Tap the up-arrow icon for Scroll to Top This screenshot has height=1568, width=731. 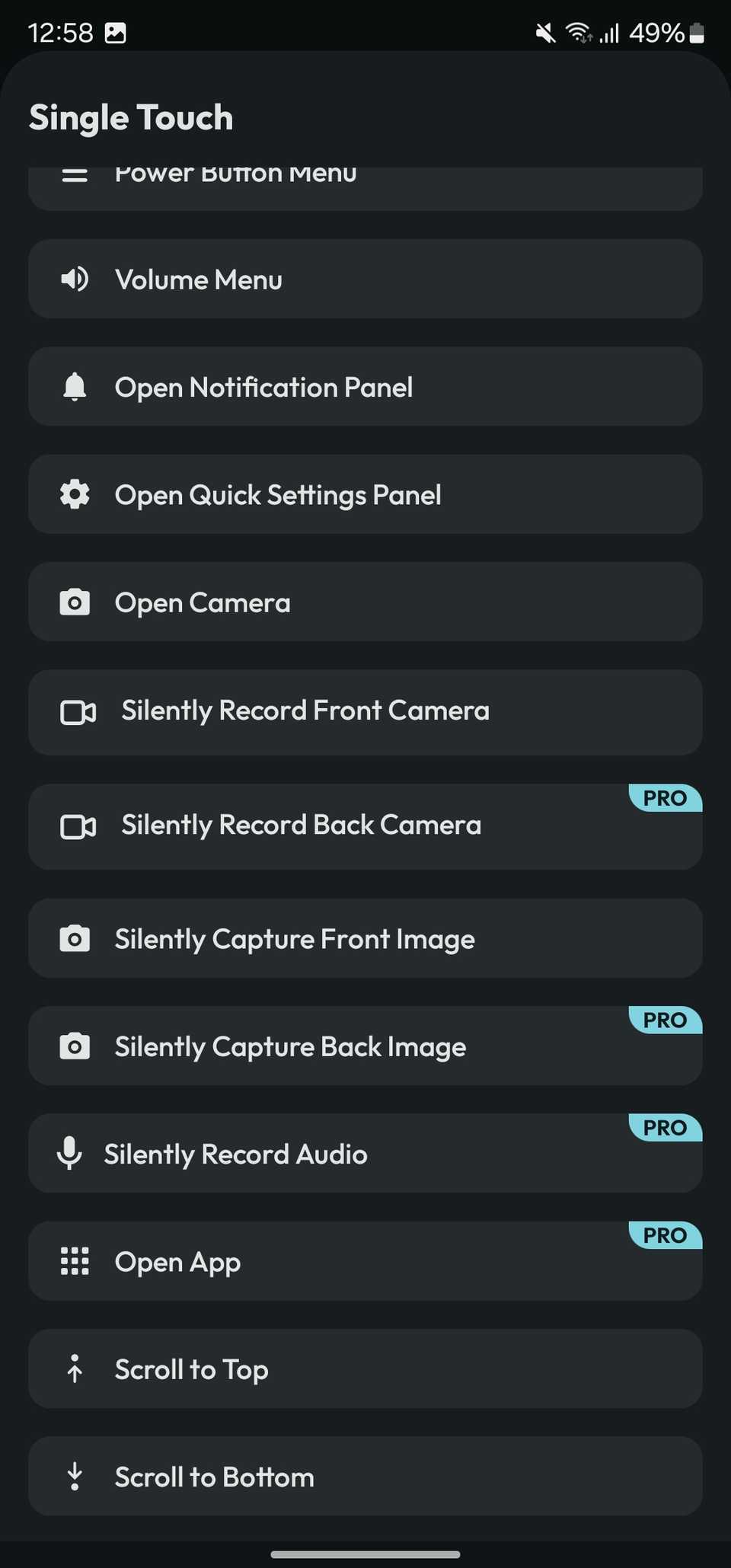click(75, 1368)
